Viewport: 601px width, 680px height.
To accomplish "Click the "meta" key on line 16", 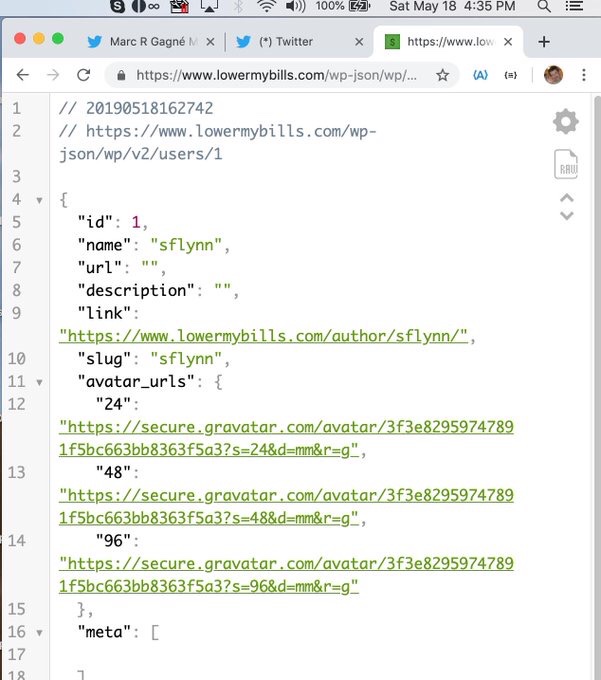I will coord(104,632).
